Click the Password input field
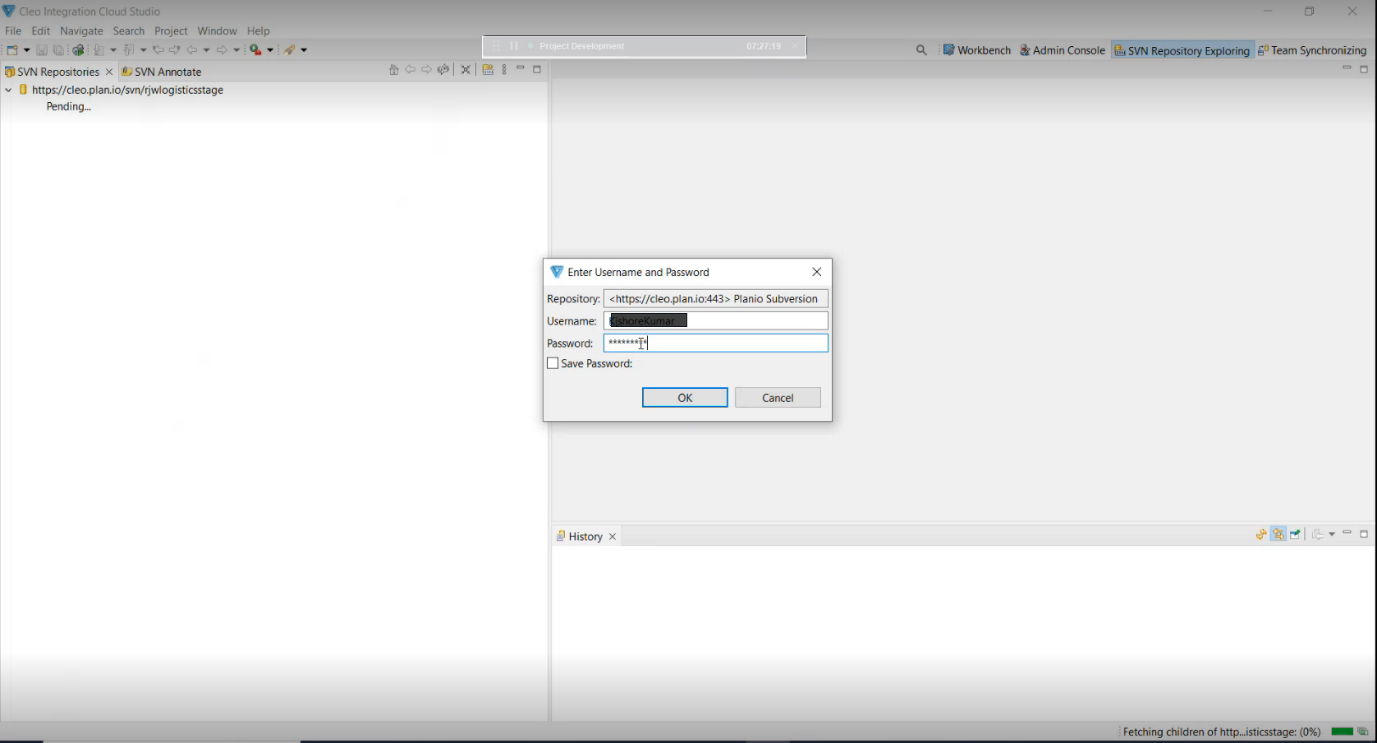The height and width of the screenshot is (743, 1377). pyautogui.click(x=716, y=343)
